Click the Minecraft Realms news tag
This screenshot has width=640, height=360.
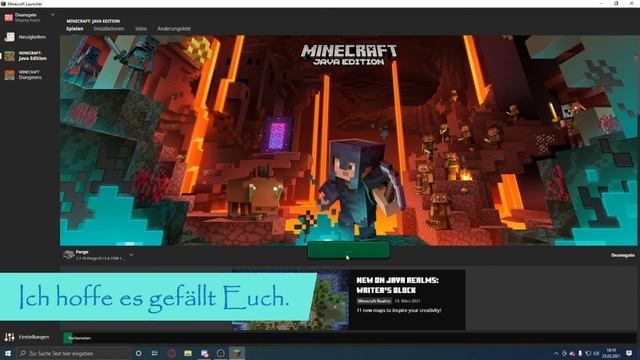coord(374,301)
